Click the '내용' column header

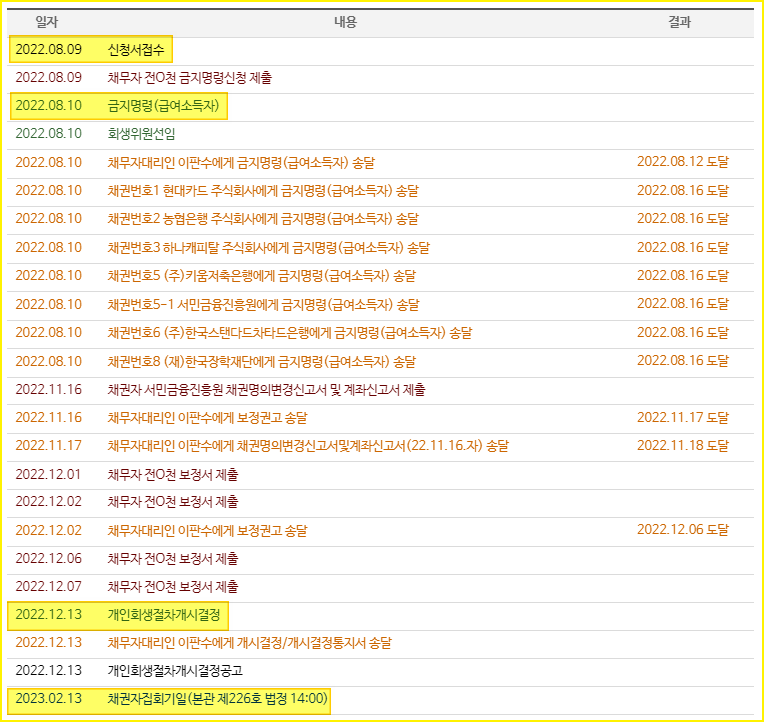[345, 22]
